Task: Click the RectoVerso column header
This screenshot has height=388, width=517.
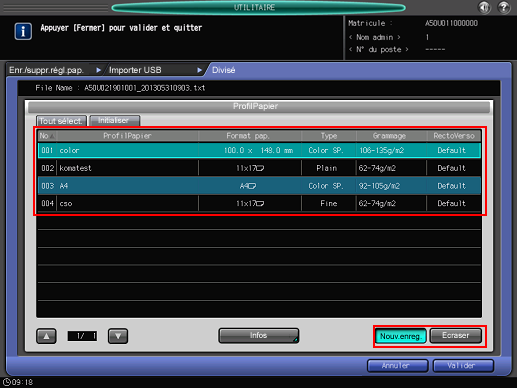Action: (454, 136)
